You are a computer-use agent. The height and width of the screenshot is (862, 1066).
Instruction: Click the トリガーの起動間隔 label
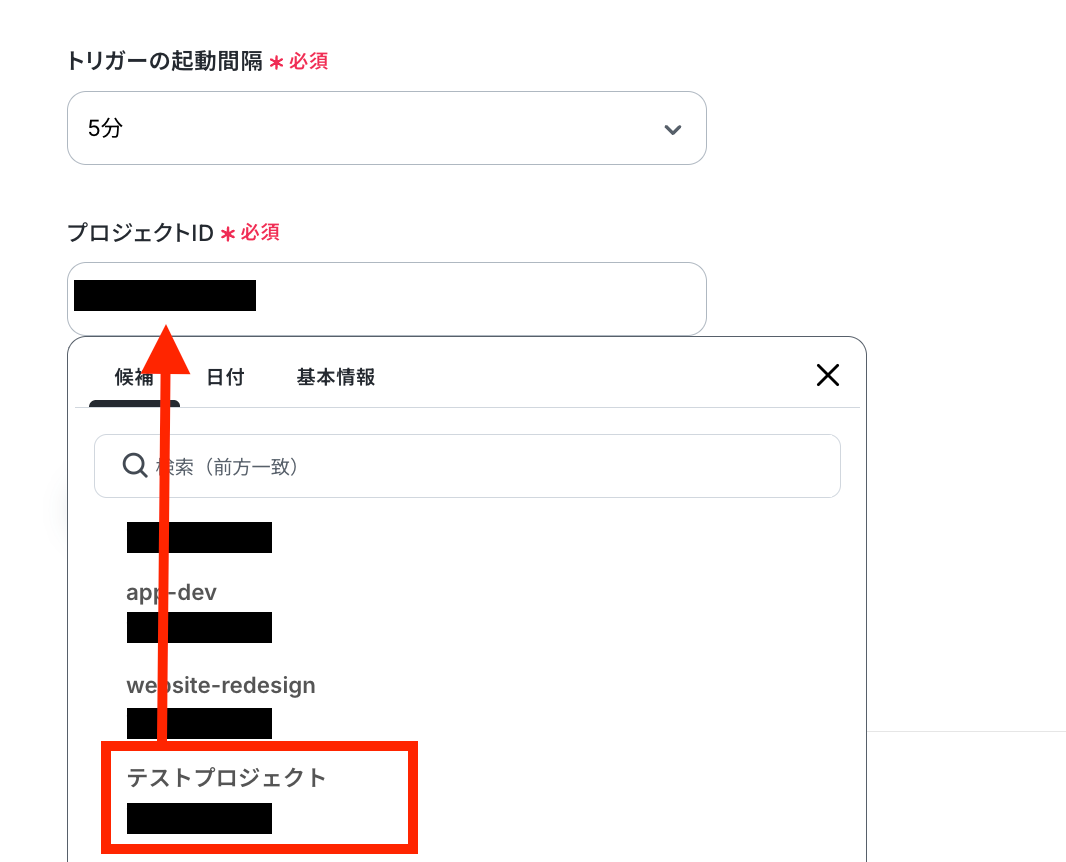tap(165, 61)
